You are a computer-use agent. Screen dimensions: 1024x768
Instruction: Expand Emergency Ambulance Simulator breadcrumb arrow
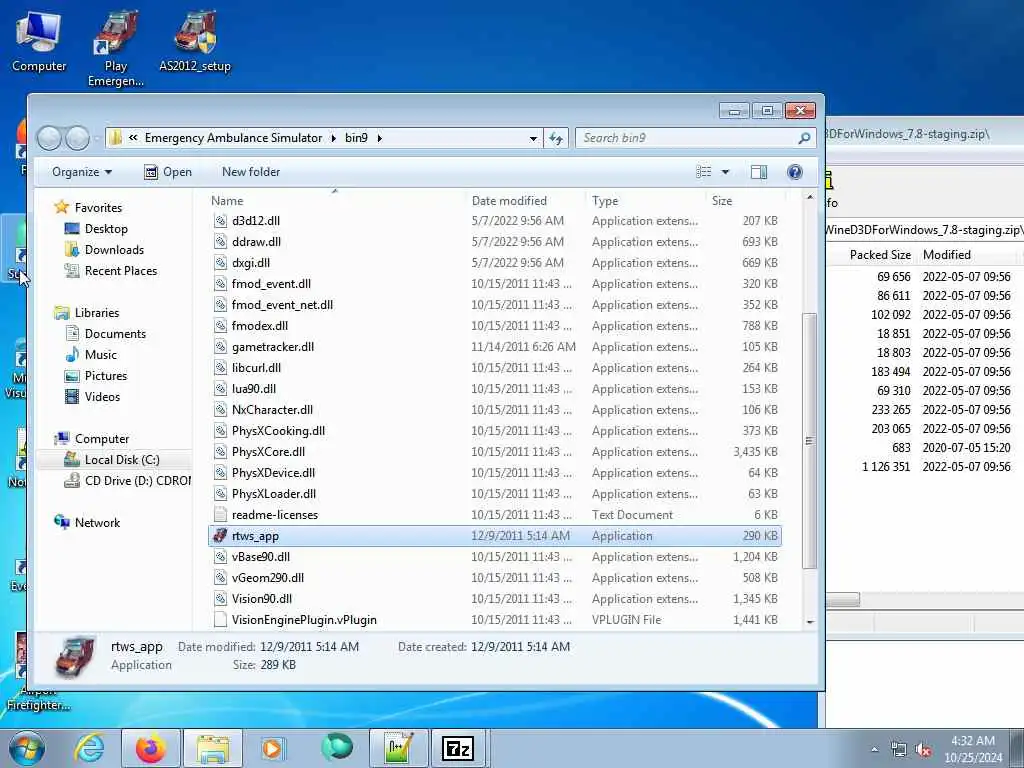click(x=333, y=138)
